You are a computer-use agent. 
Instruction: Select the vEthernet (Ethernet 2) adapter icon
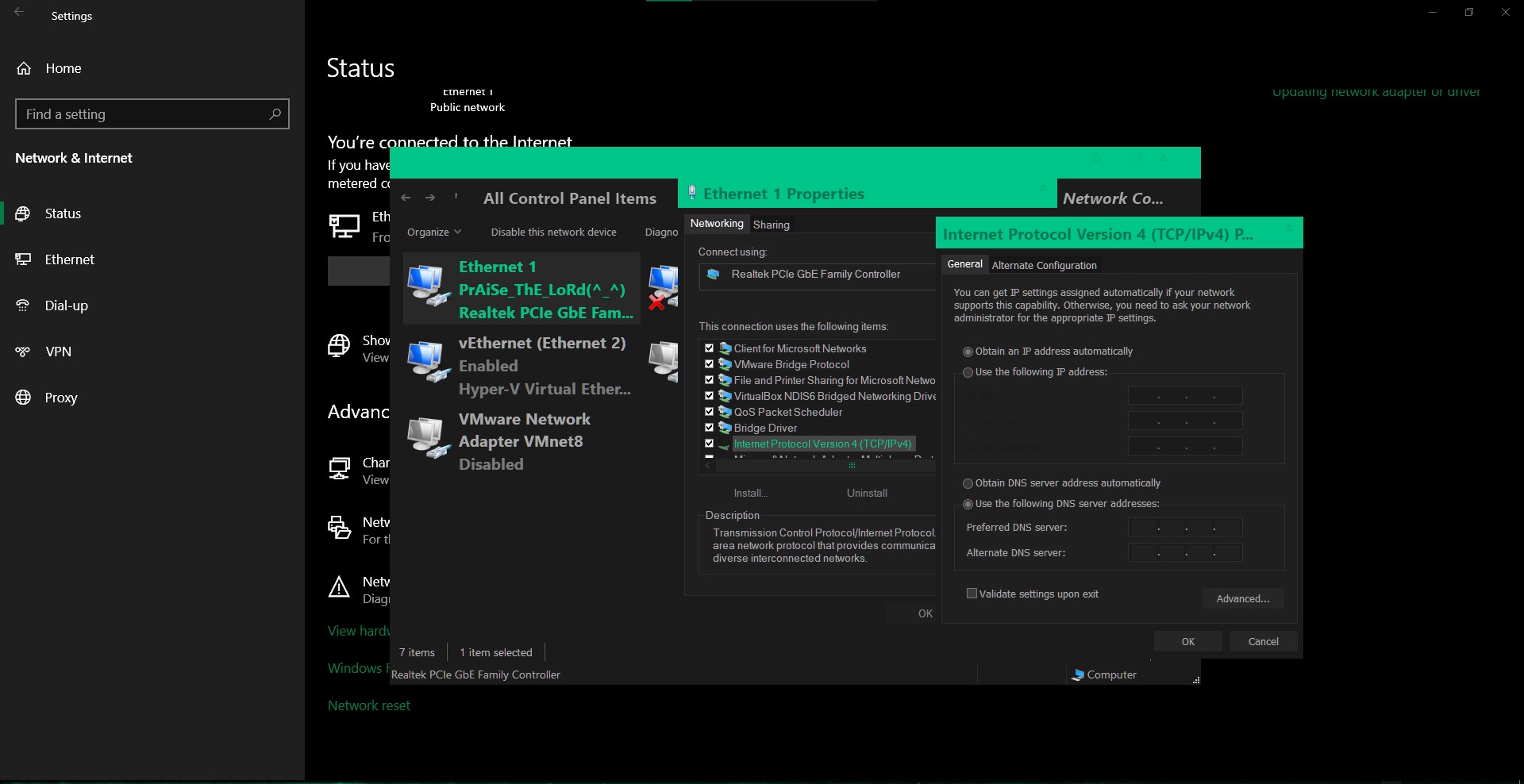pos(429,363)
